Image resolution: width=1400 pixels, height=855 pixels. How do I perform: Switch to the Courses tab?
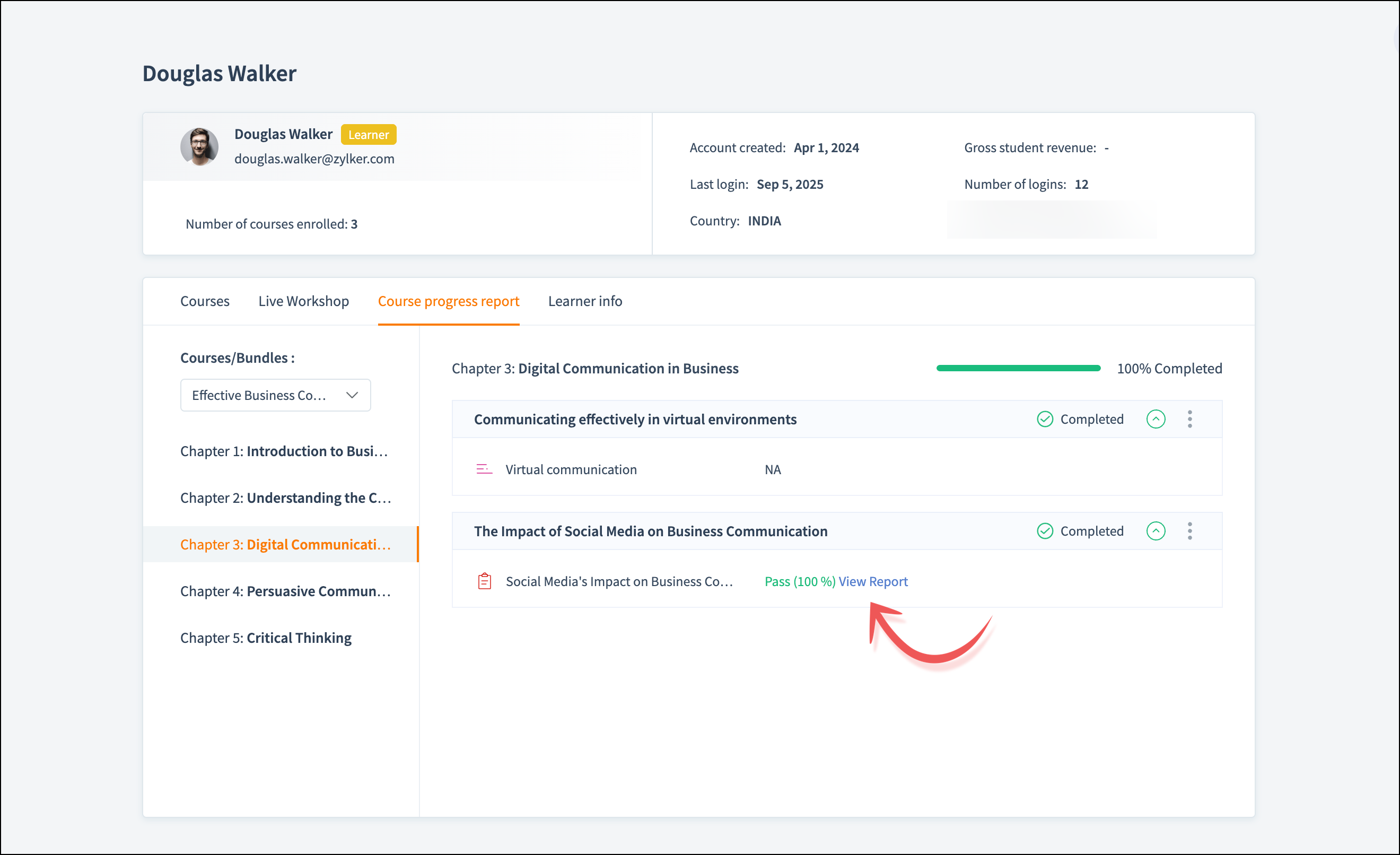point(205,301)
